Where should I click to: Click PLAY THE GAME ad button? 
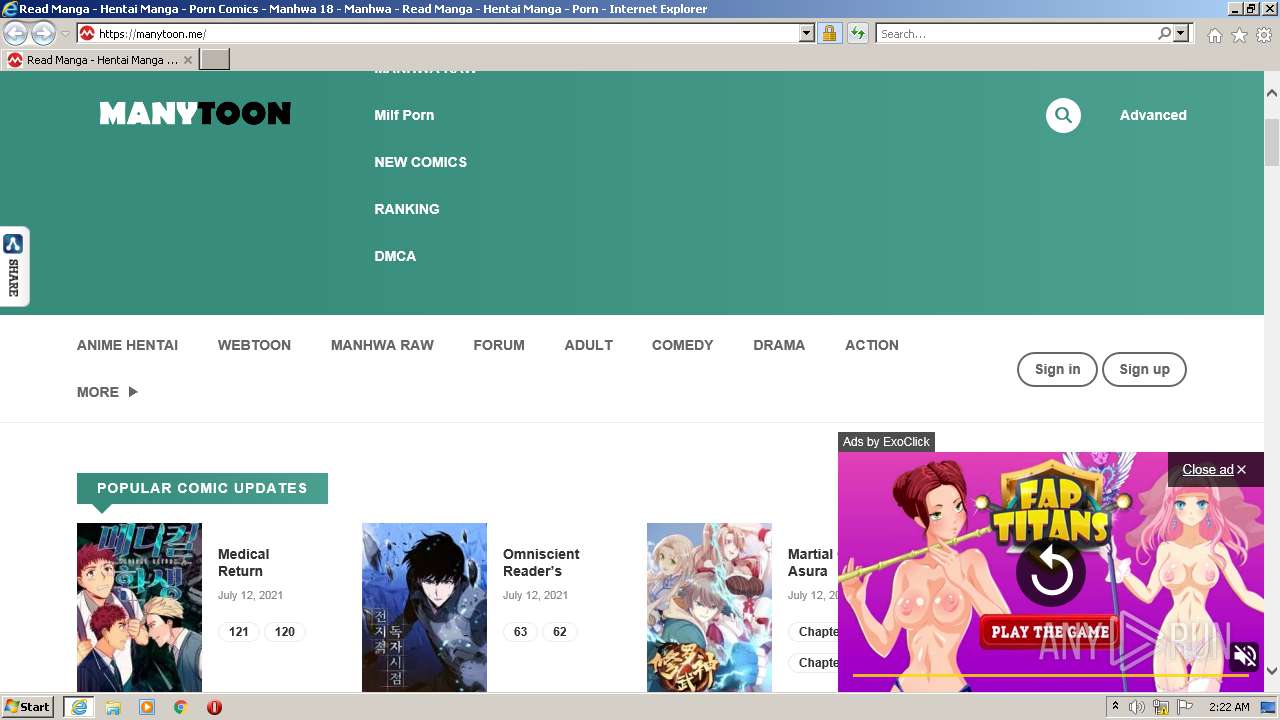[x=1050, y=632]
